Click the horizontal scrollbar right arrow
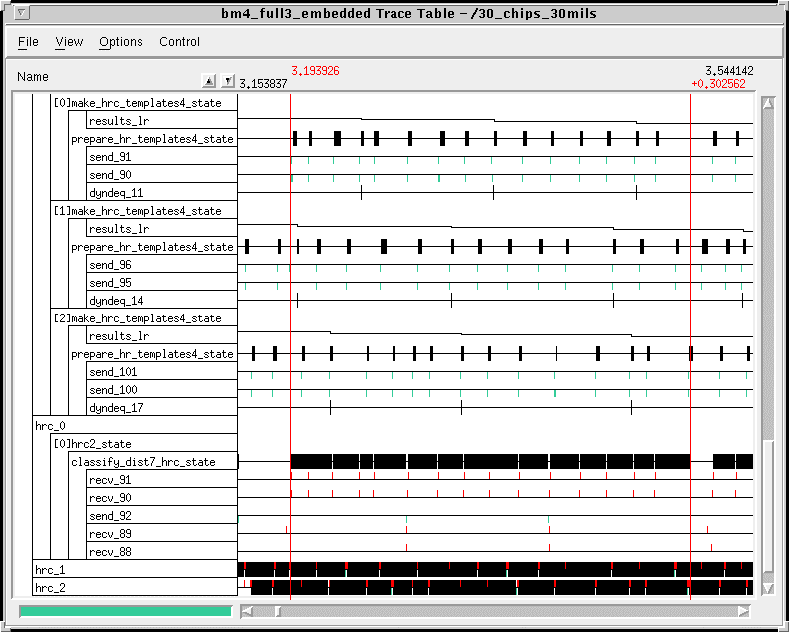This screenshot has height=633, width=790. 743,611
